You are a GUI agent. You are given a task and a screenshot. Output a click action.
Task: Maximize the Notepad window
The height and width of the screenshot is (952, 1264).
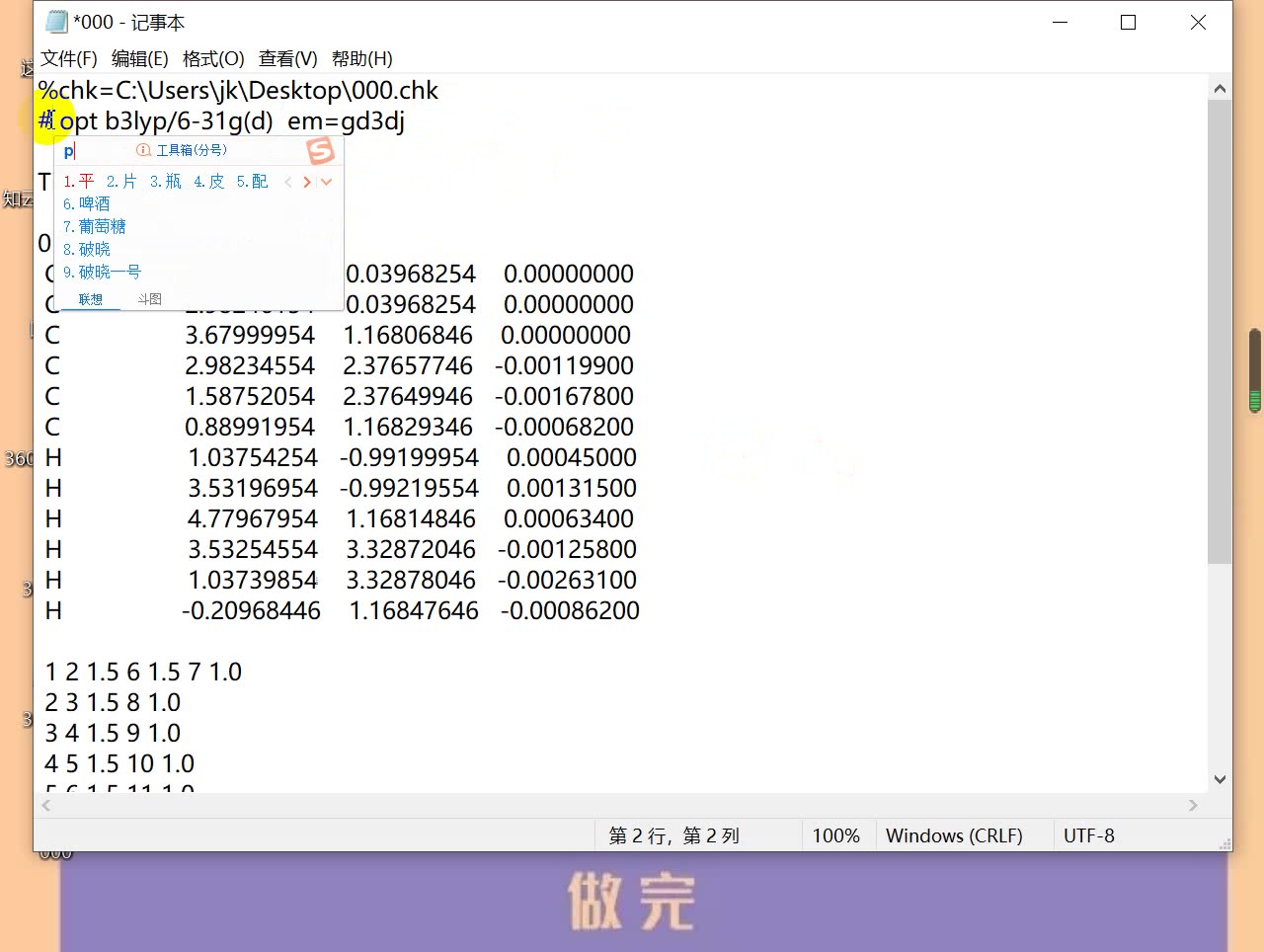[x=1129, y=22]
